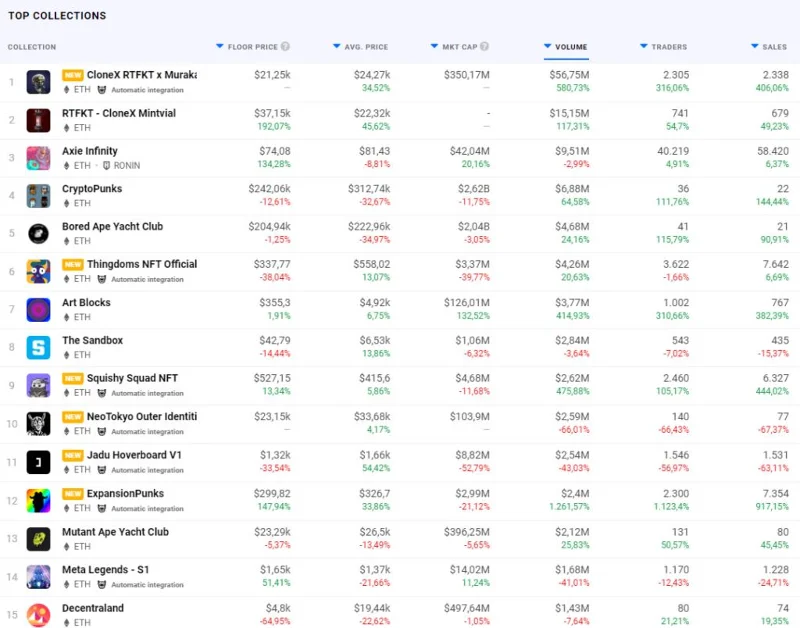Image resolution: width=800 pixels, height=628 pixels.
Task: Open the NeoTokyo Outer Identities link
Action: click(142, 417)
